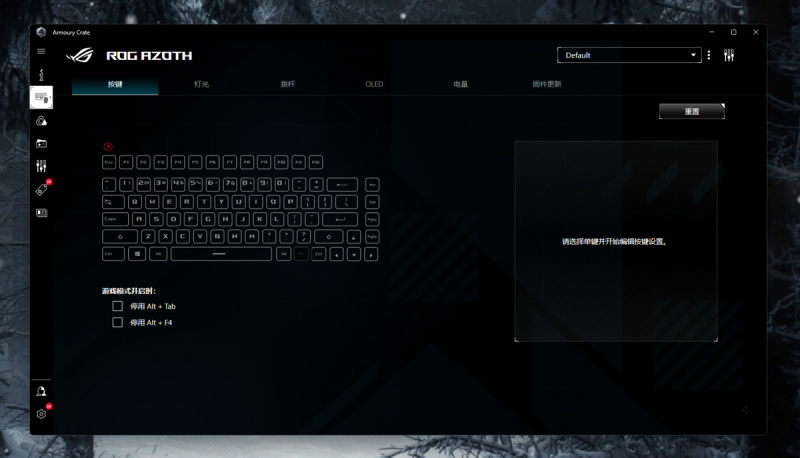Open the deals tag icon with badge
The image size is (800, 458).
(x=41, y=189)
